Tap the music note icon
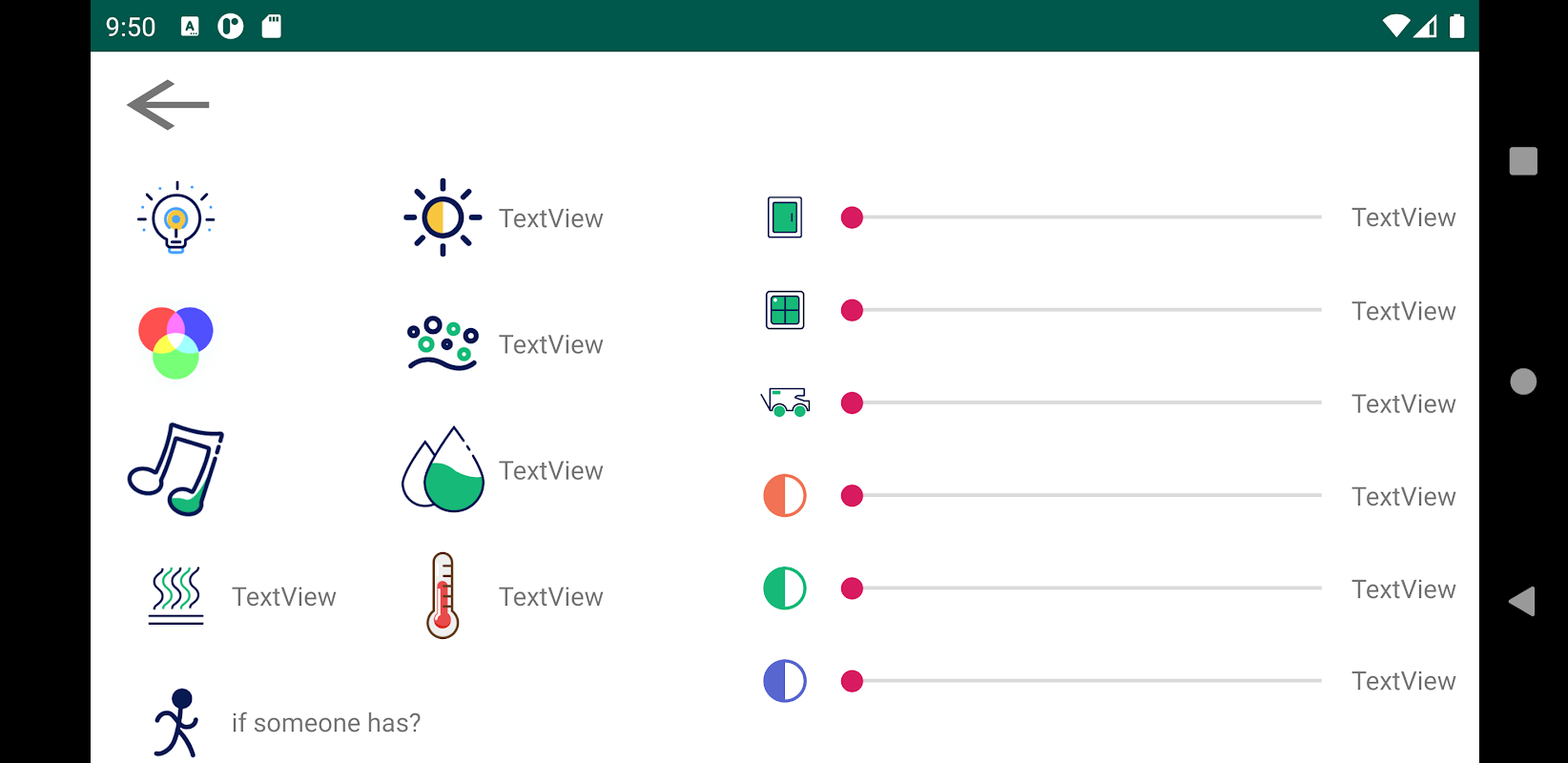This screenshot has width=1568, height=763. click(x=175, y=469)
